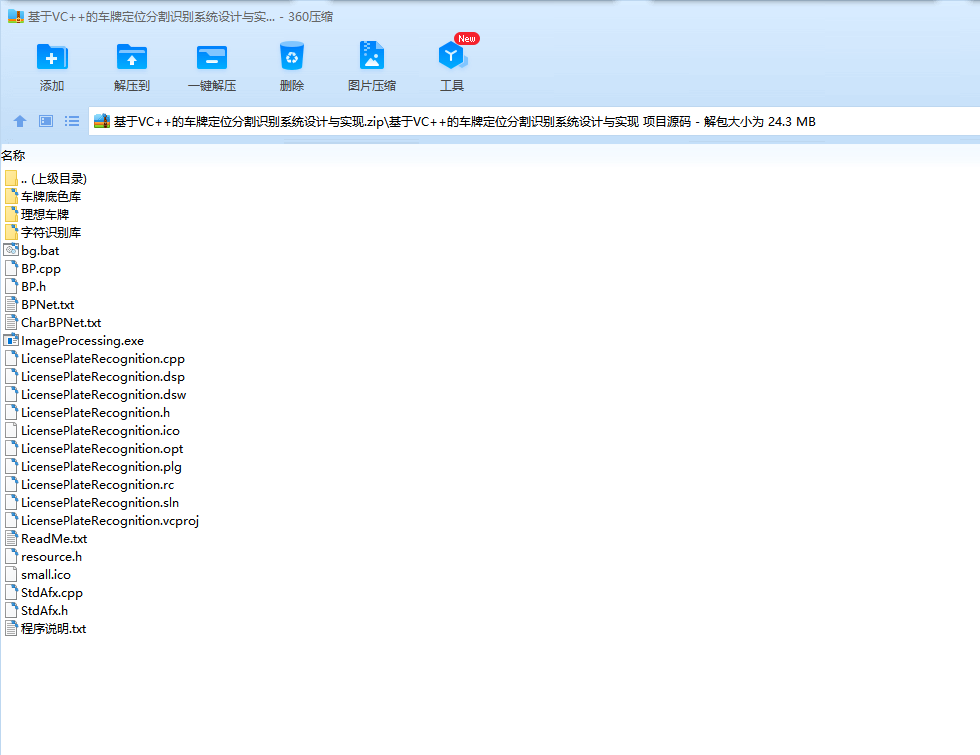Select the ImageProcessing.exe file
The width and height of the screenshot is (980, 755).
(x=74, y=341)
